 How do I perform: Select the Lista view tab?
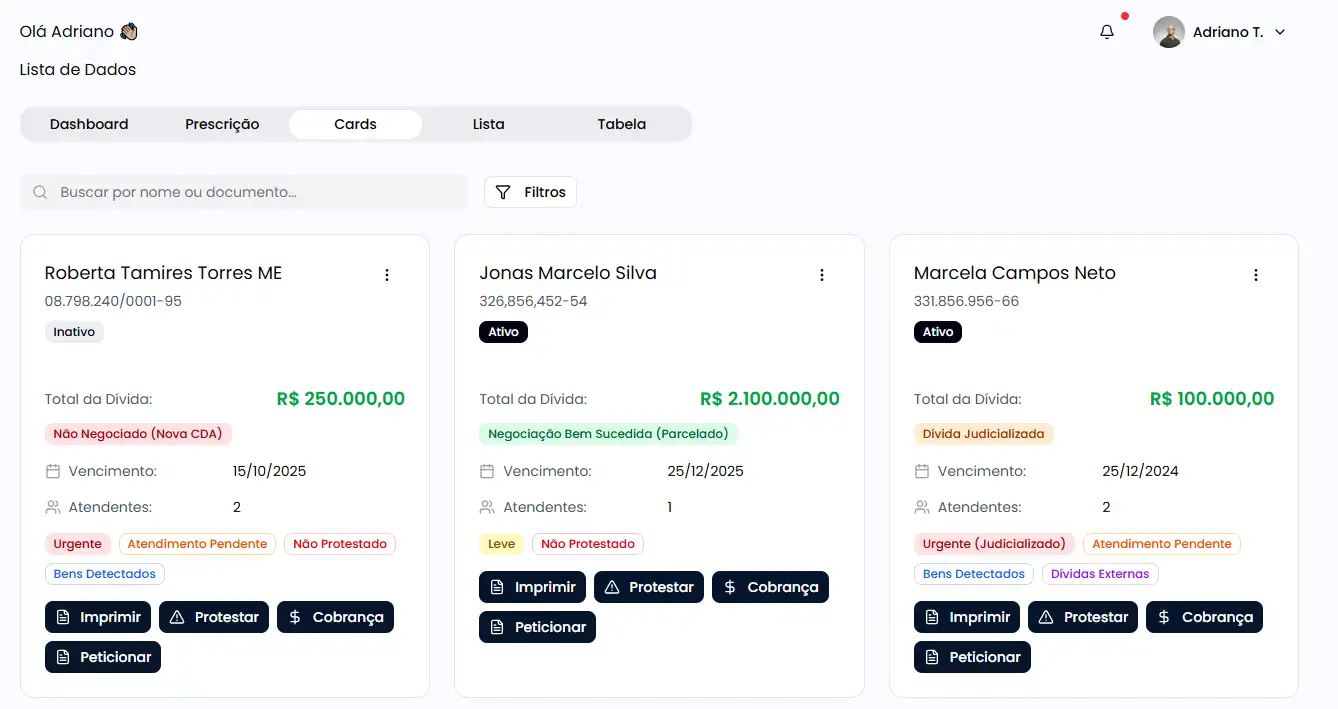[488, 124]
